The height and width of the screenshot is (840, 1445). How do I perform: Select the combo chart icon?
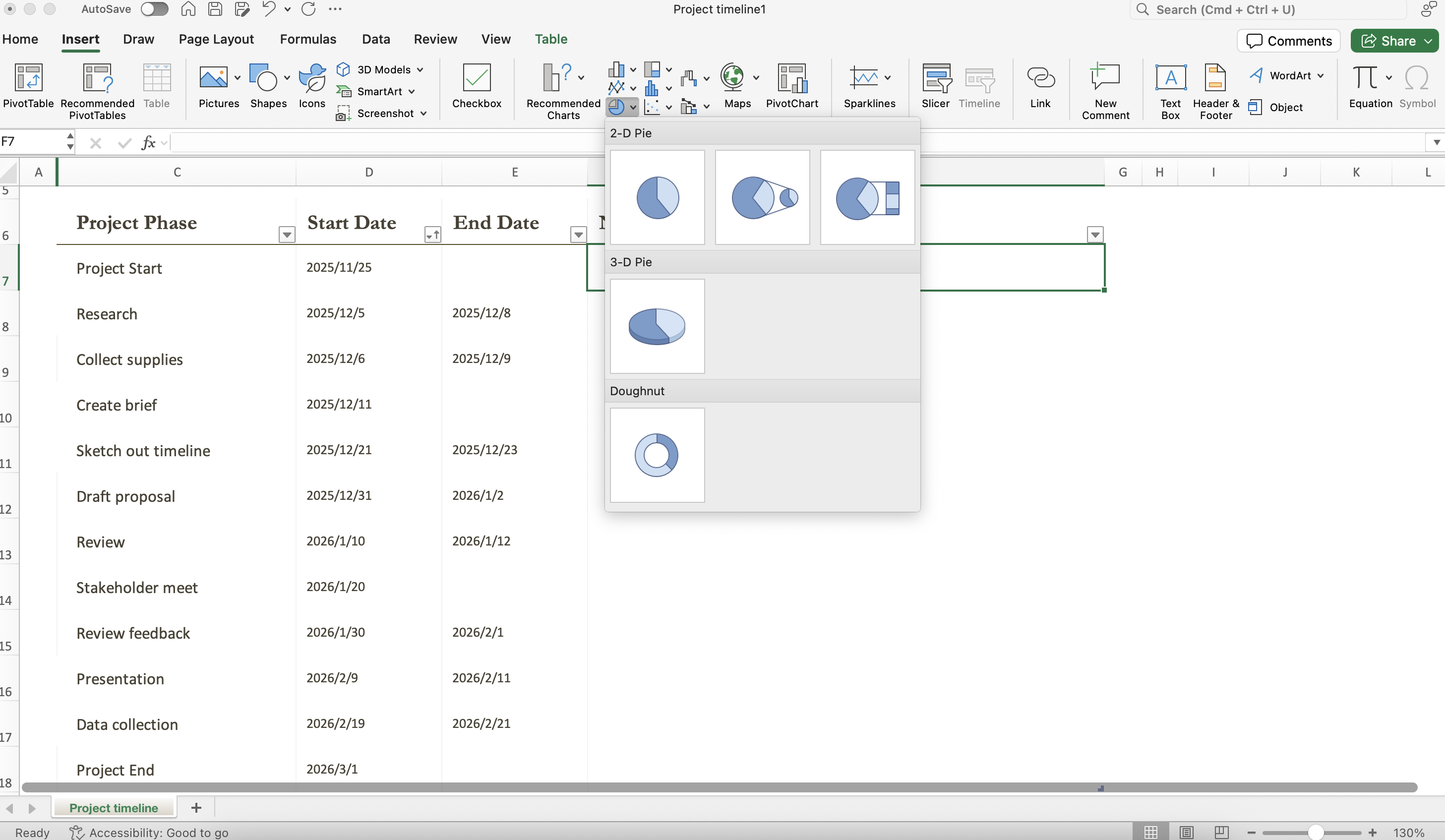689,107
